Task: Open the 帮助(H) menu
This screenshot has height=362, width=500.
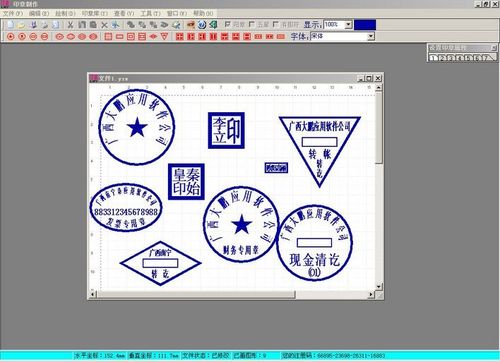Action: click(x=203, y=14)
